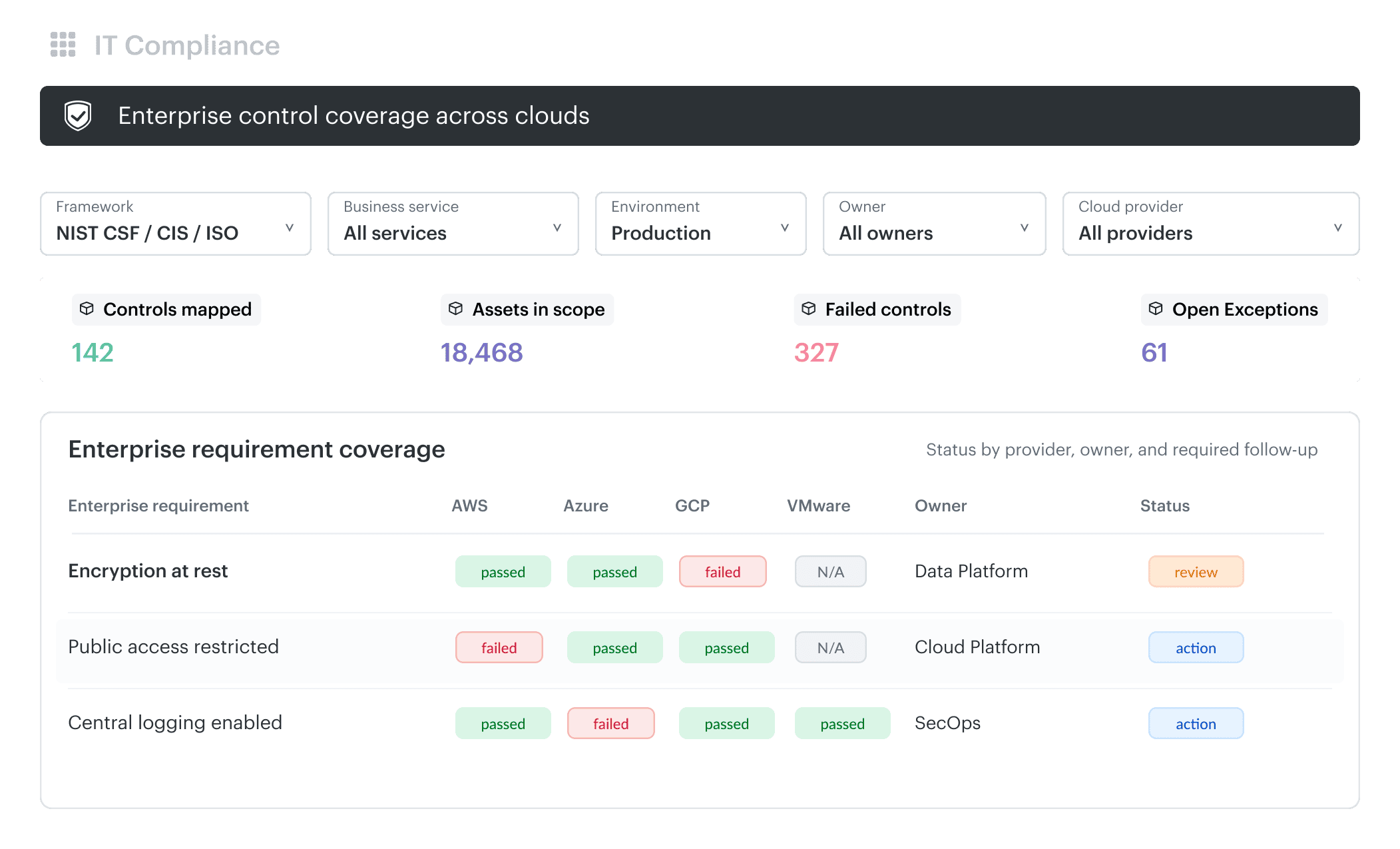This screenshot has width=1400, height=849.
Task: Open the app grid launcher icon
Action: [63, 45]
